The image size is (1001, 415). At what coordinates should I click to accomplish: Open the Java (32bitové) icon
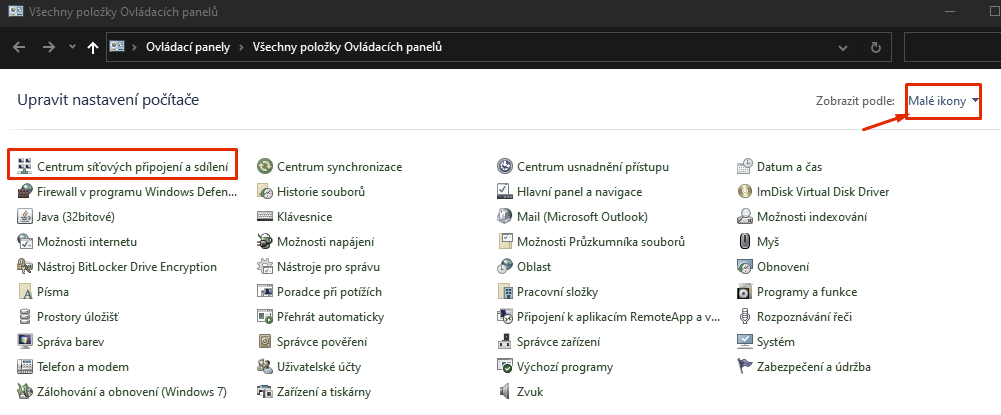pyautogui.click(x=25, y=217)
